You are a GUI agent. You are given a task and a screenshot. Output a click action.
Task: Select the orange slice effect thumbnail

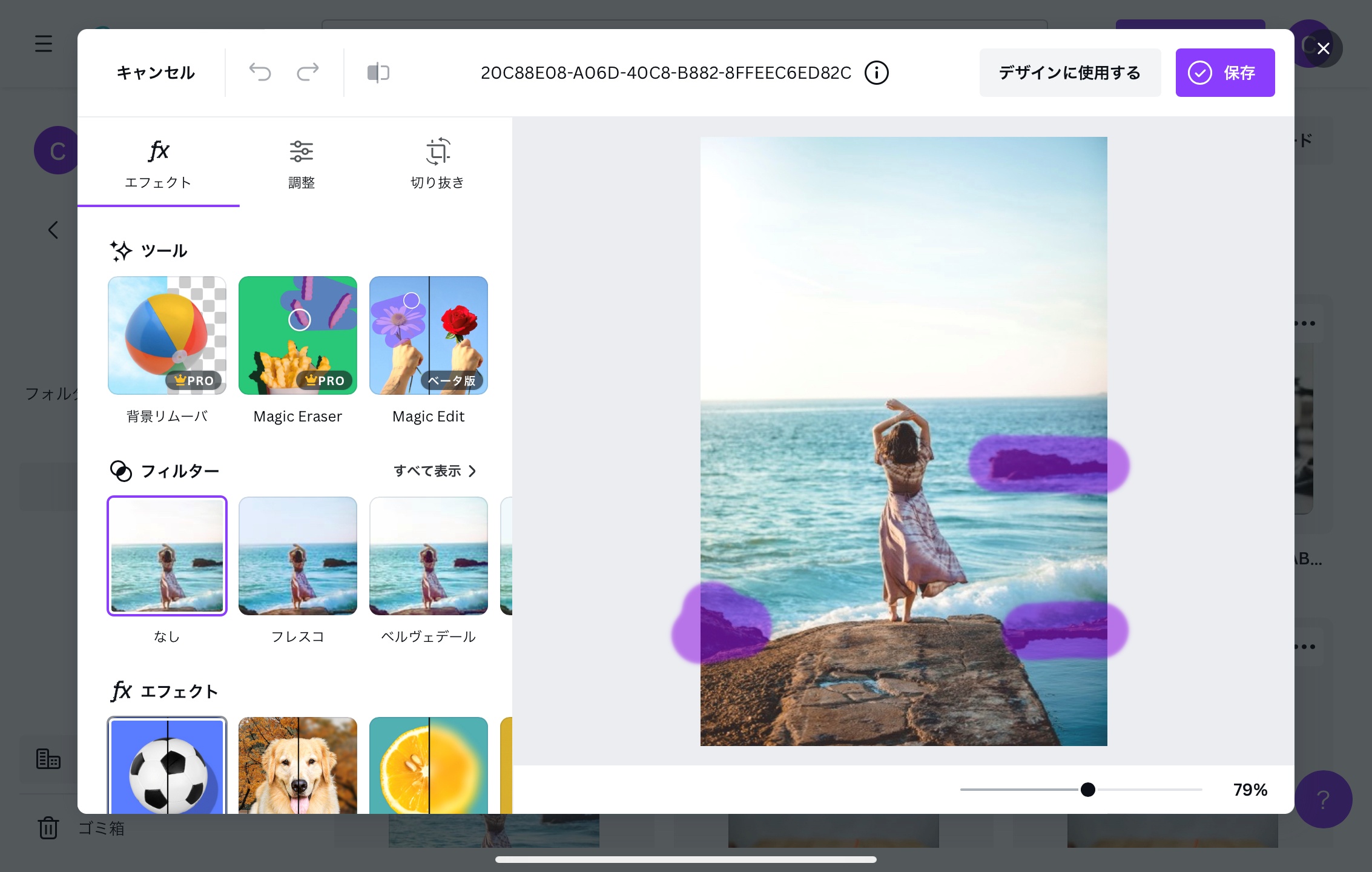(429, 765)
